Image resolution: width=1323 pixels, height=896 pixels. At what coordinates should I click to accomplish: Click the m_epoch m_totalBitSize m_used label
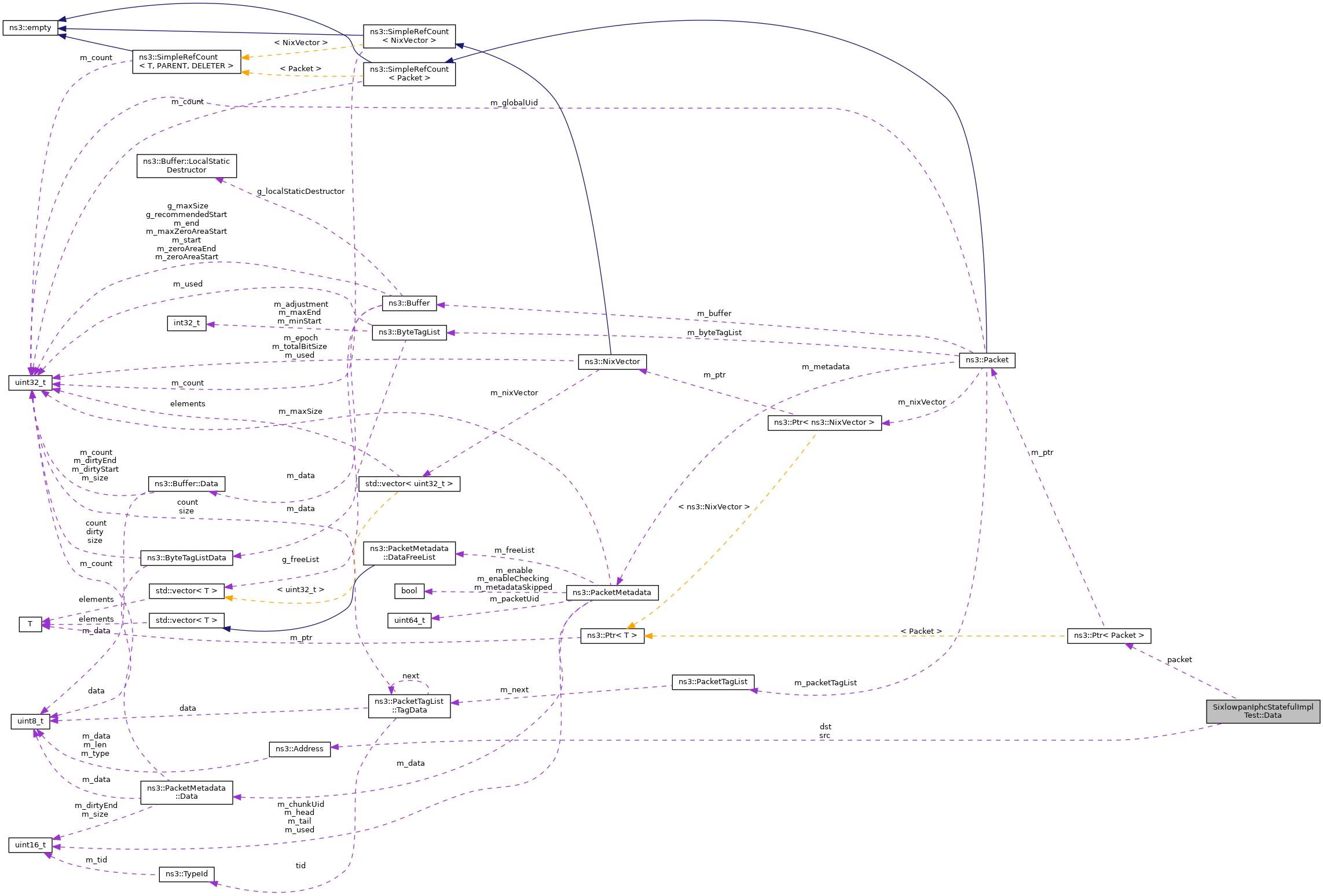pyautogui.click(x=299, y=347)
